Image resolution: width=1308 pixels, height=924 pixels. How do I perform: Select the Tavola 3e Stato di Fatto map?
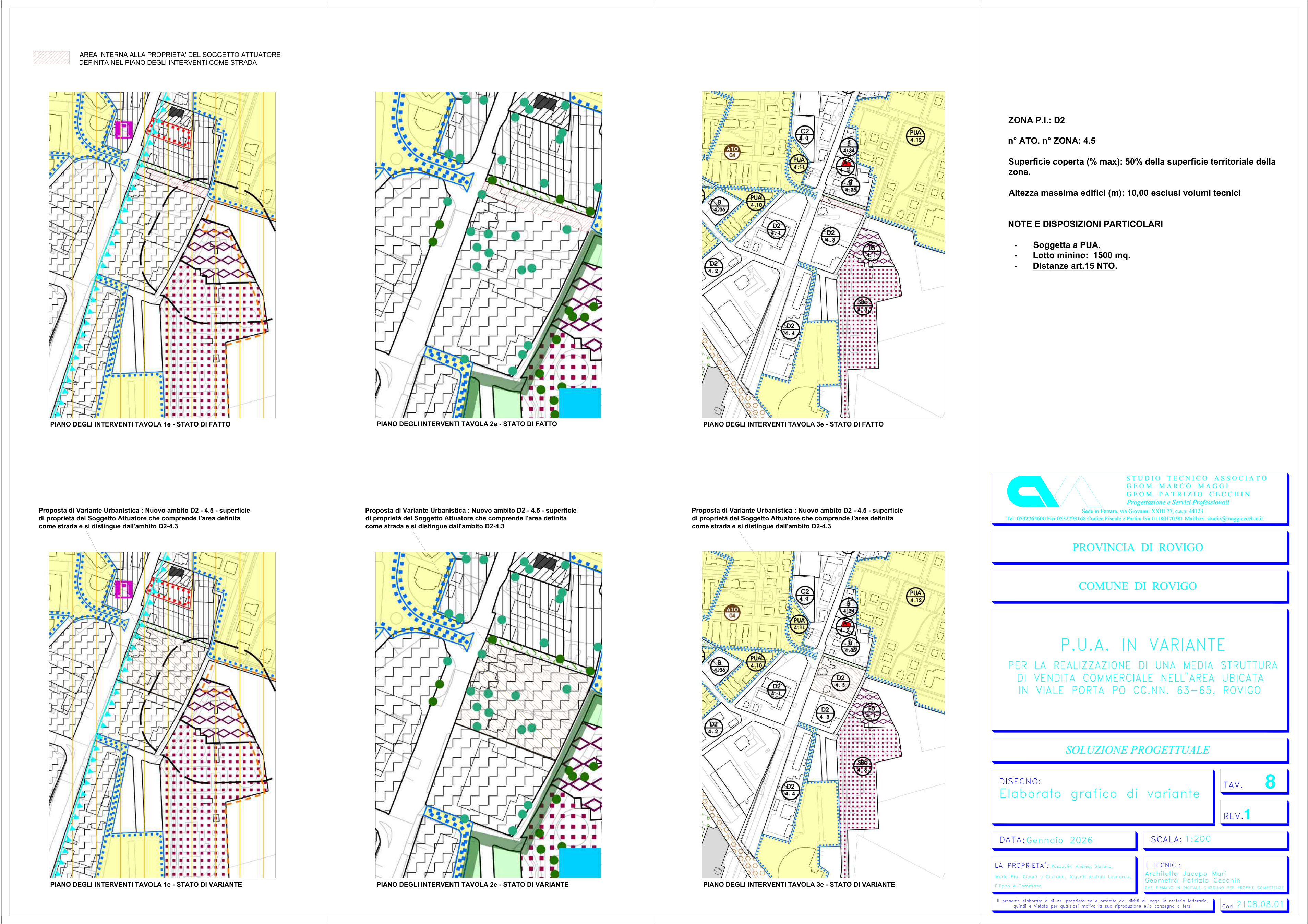pos(823,255)
